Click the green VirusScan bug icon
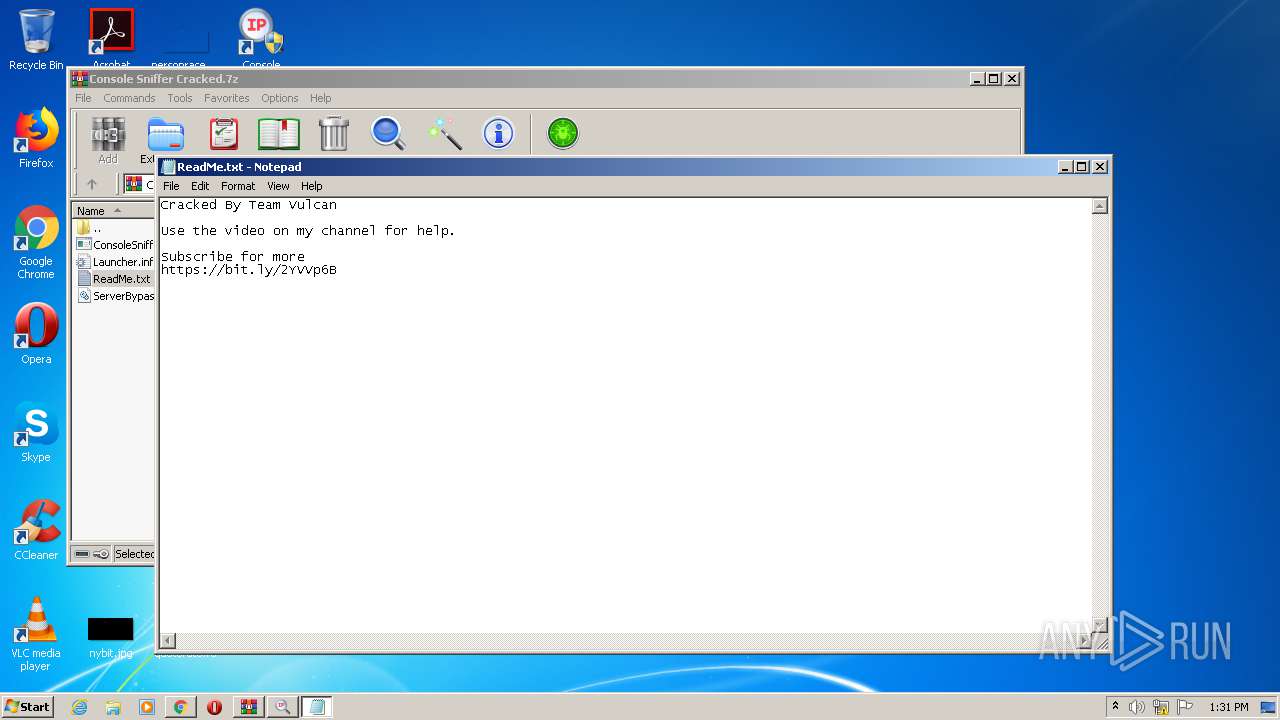Screen dimensions: 1280x720 click(x=563, y=133)
